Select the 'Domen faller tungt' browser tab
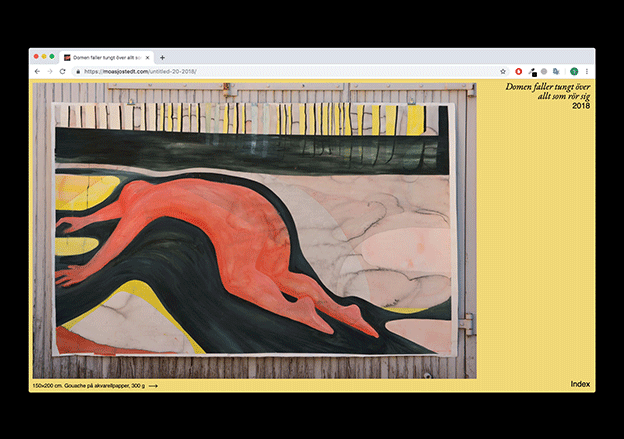 [x=105, y=57]
